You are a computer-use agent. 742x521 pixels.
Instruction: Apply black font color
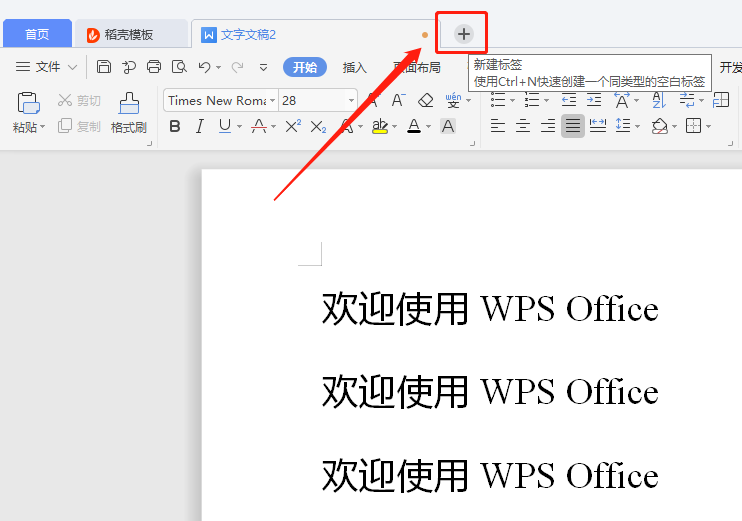414,126
